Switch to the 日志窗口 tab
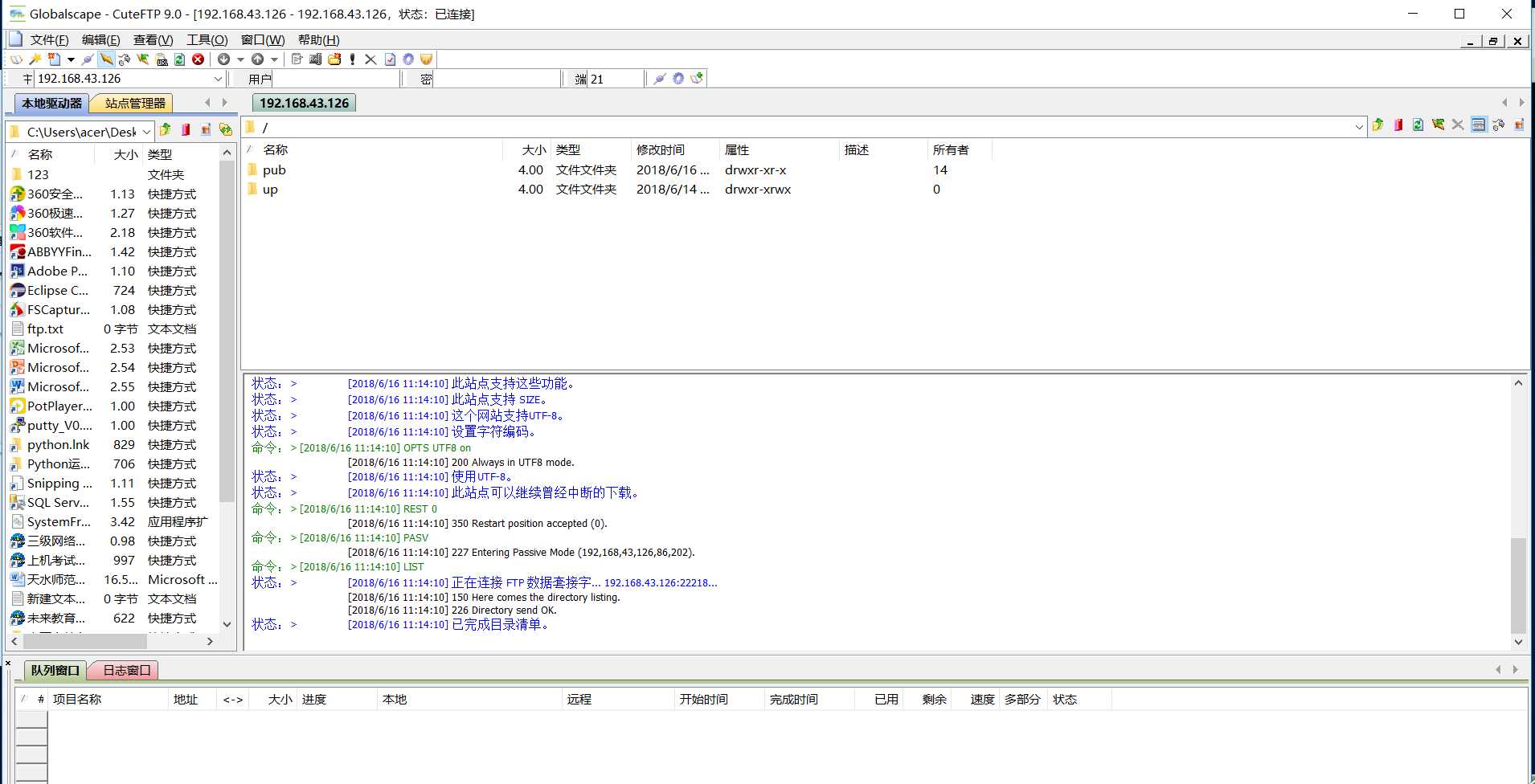The width and height of the screenshot is (1535, 784). pos(126,670)
